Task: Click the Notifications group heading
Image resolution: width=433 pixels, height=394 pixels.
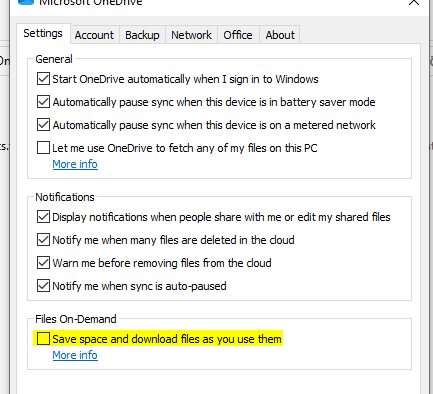Action: tap(65, 197)
